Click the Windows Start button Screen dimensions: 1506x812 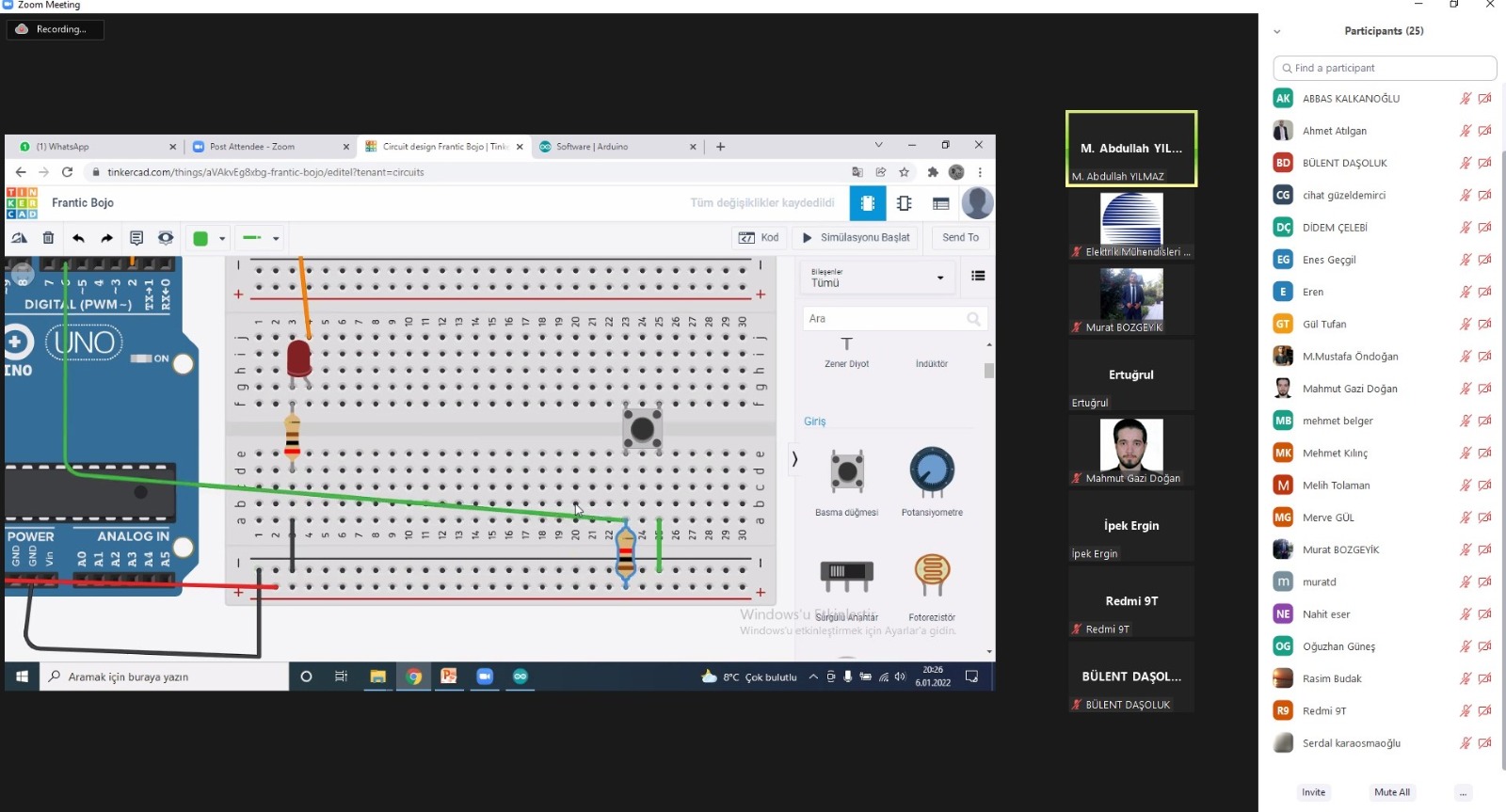(x=22, y=677)
